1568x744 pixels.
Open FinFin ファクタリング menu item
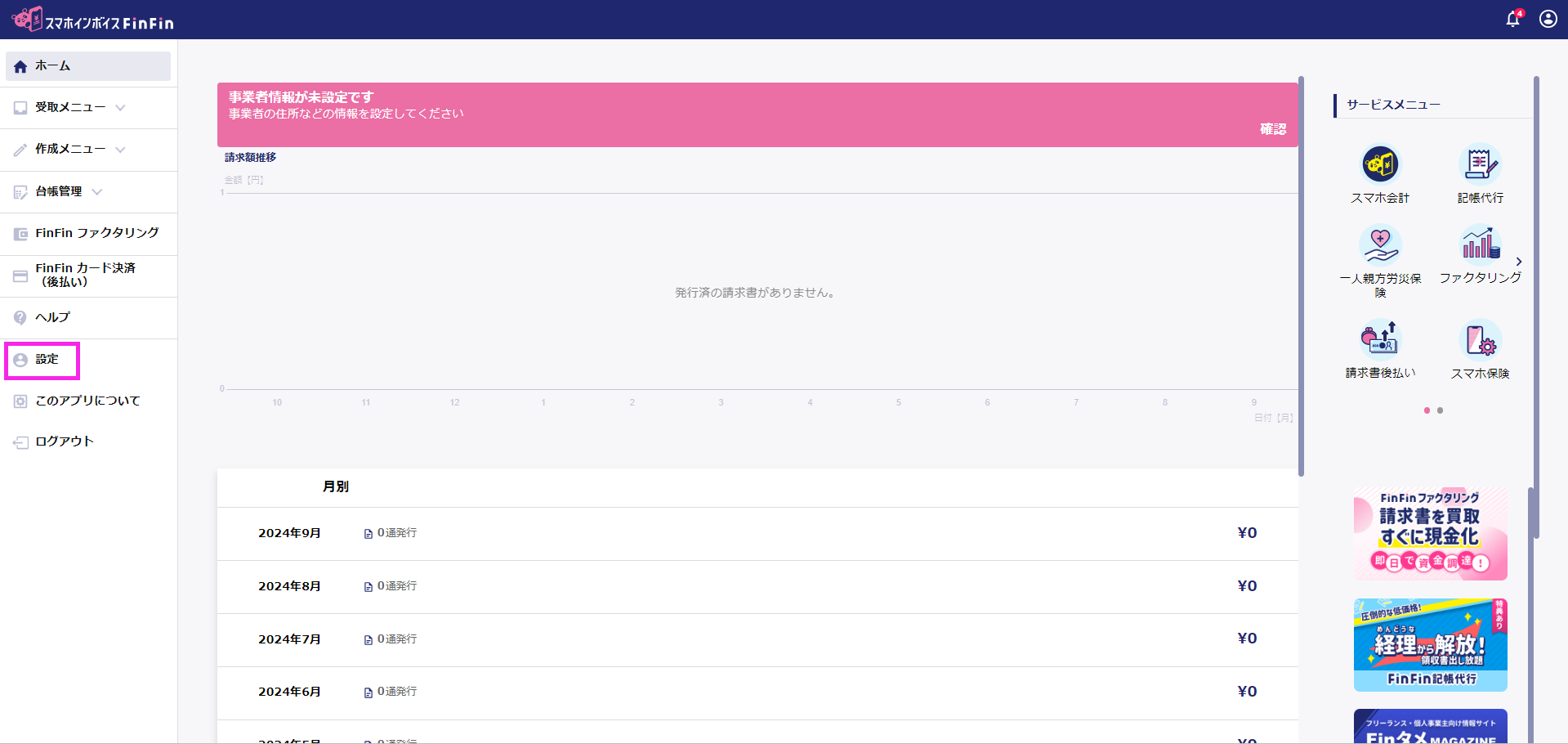coord(88,234)
